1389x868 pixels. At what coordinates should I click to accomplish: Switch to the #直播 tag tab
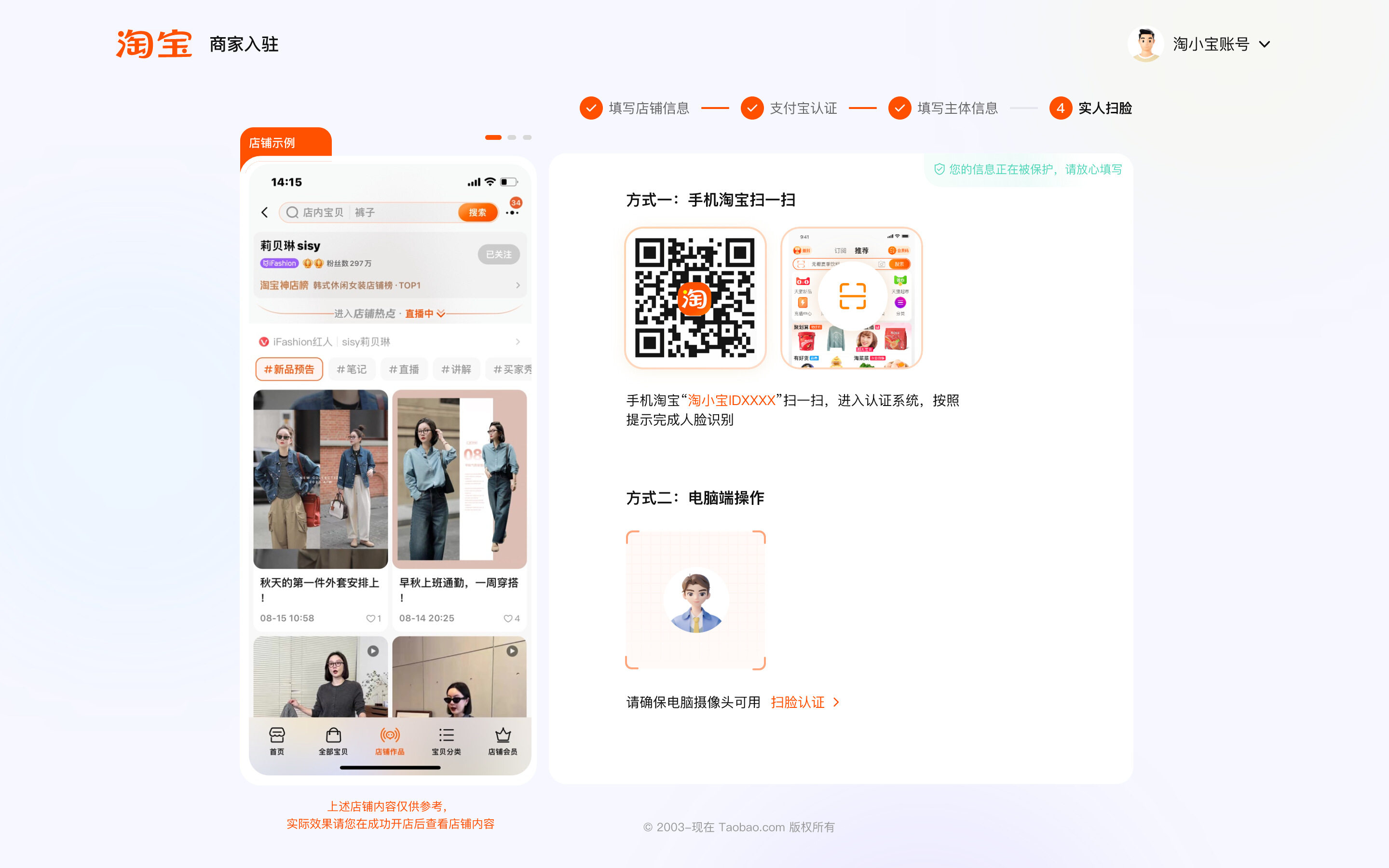click(x=404, y=369)
